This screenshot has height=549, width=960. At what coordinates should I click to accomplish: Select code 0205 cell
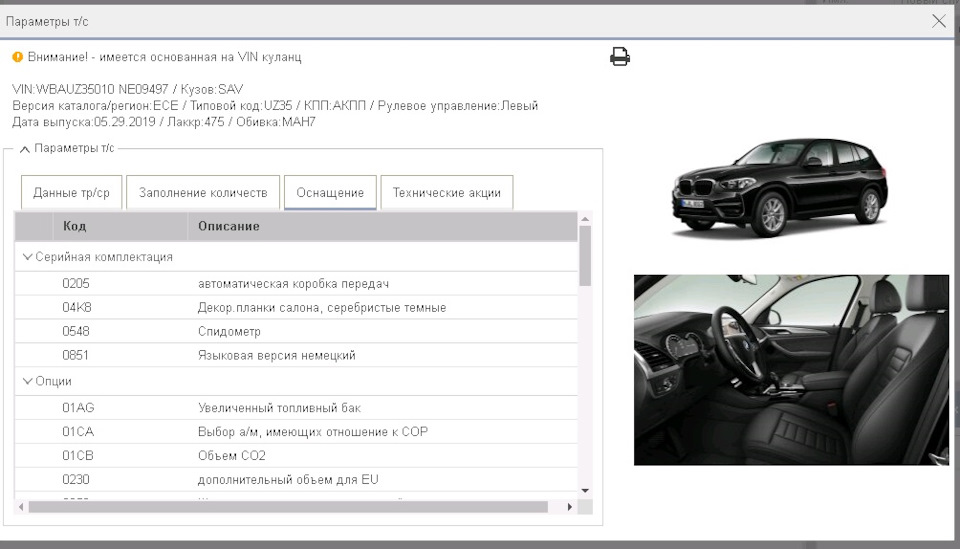[x=76, y=283]
